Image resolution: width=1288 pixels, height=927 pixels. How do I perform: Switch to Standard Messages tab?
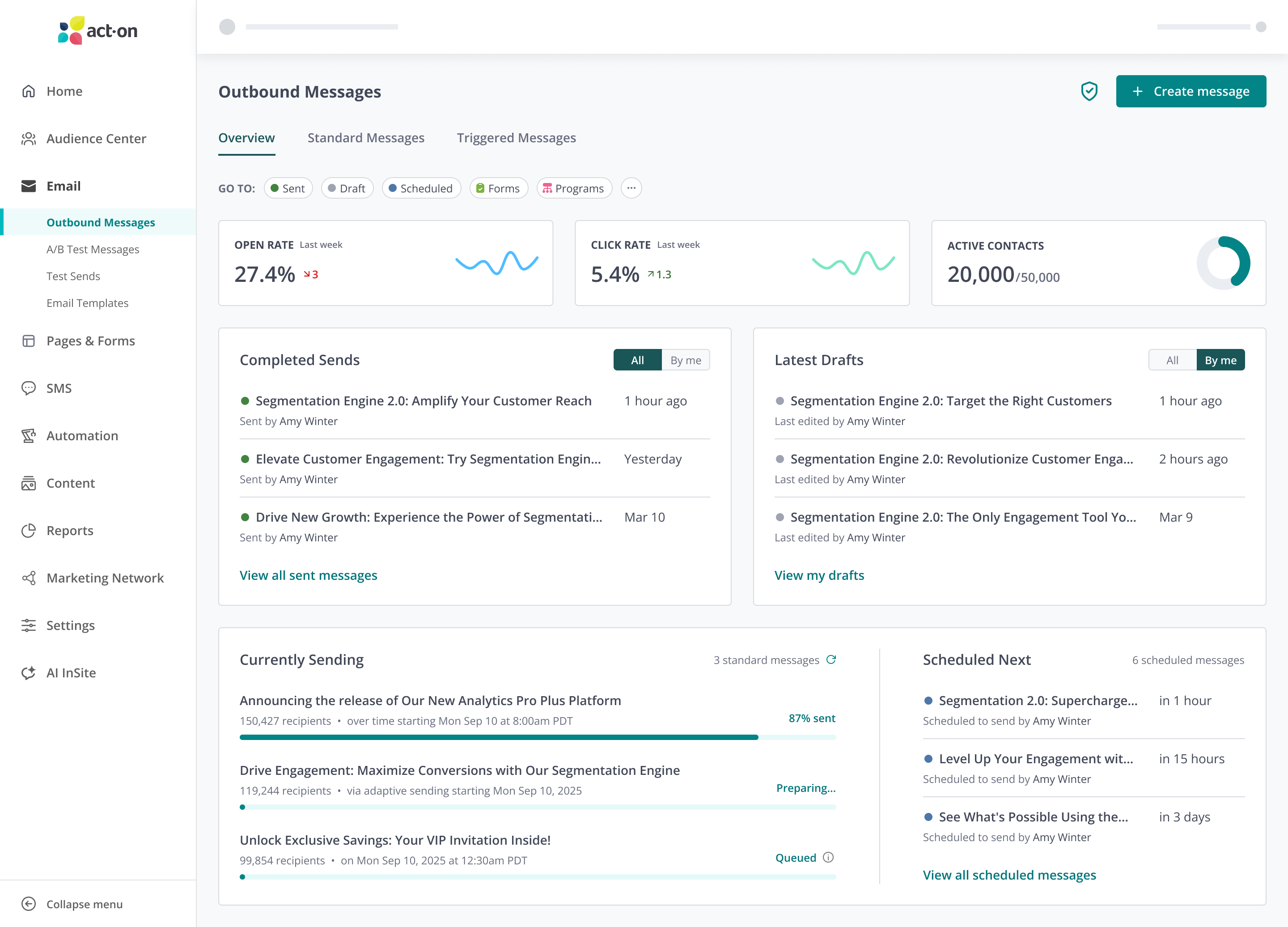(x=366, y=138)
